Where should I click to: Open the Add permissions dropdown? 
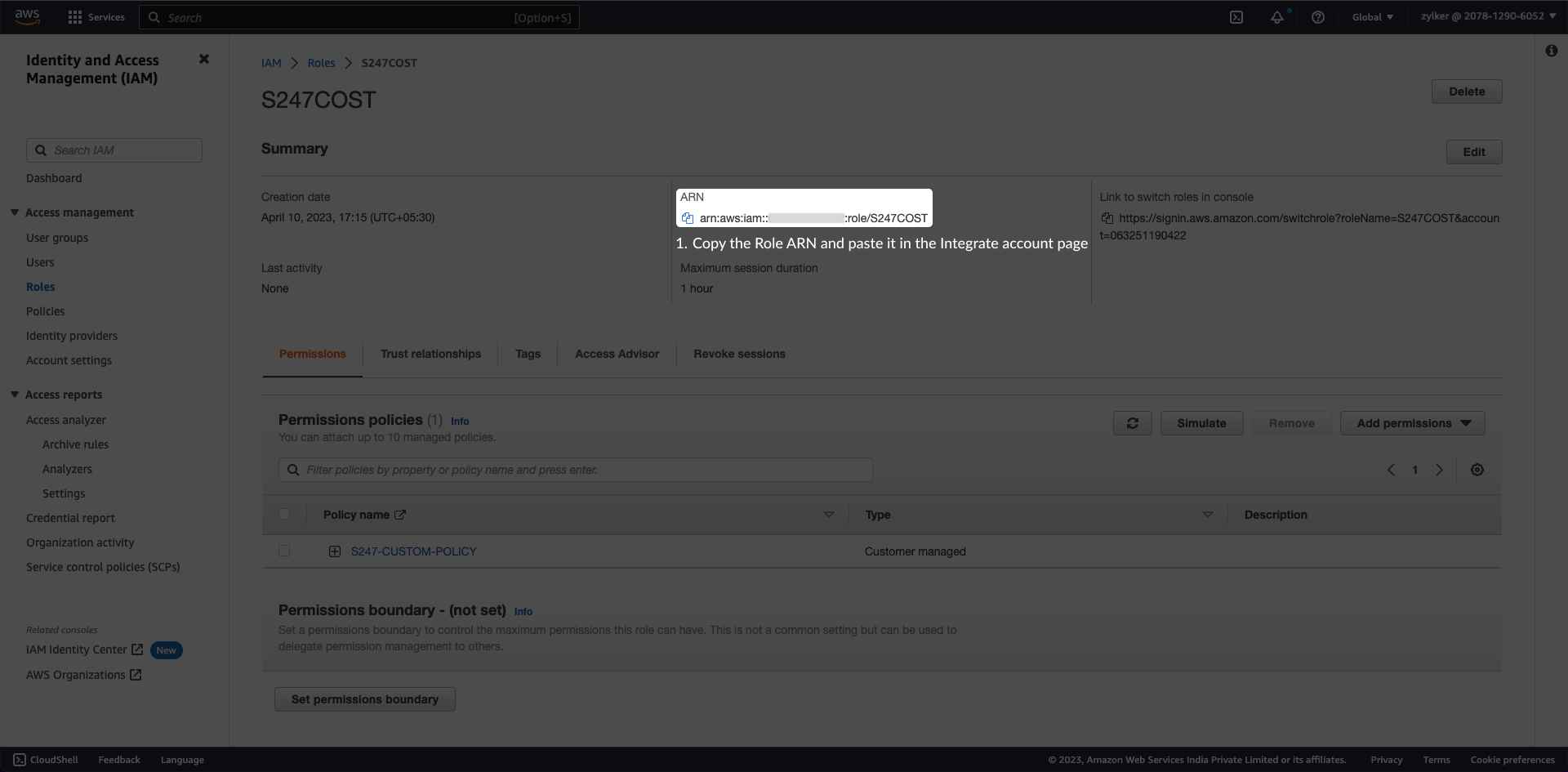tap(1412, 423)
